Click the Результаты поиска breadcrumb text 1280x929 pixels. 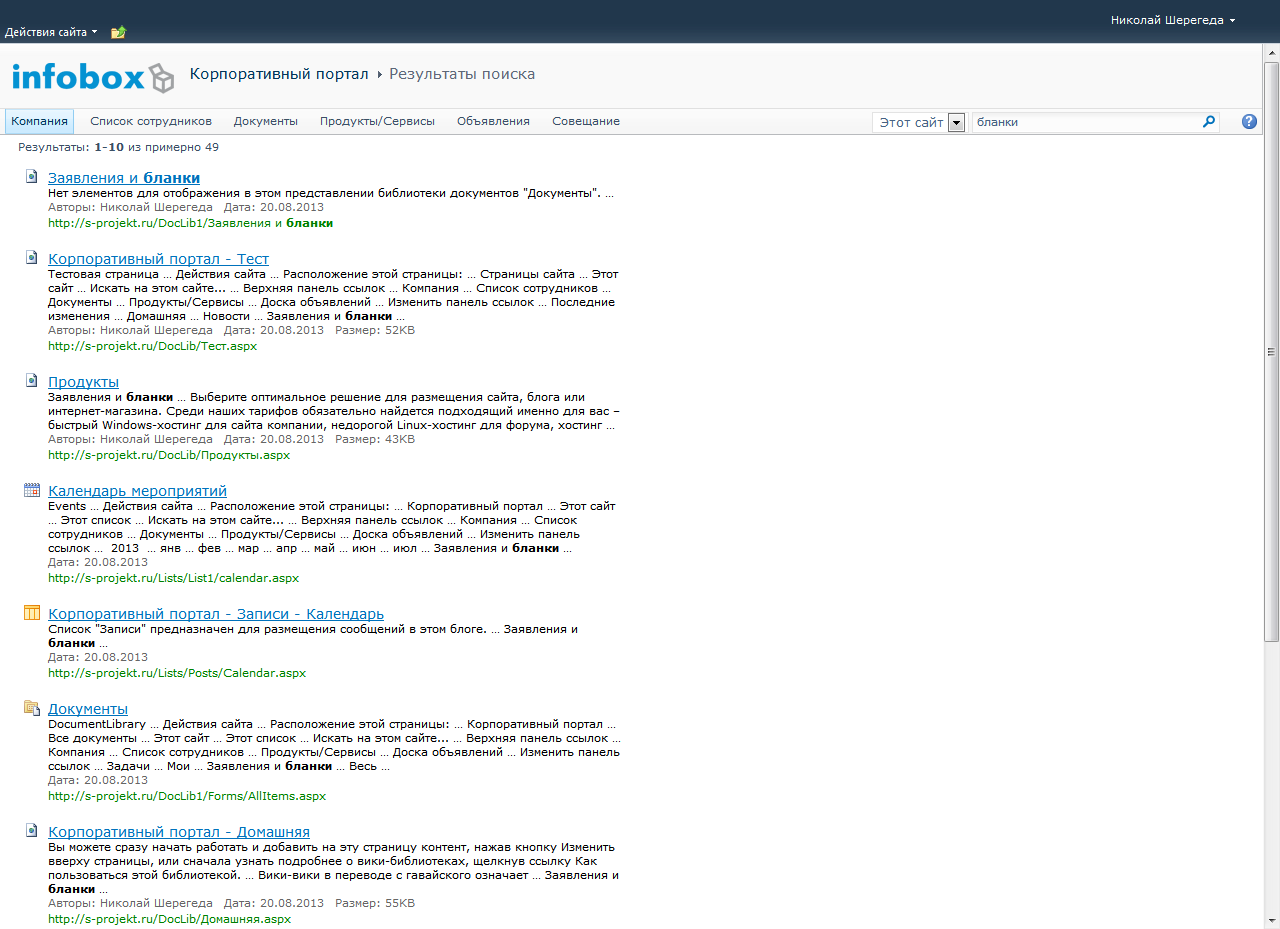point(462,74)
